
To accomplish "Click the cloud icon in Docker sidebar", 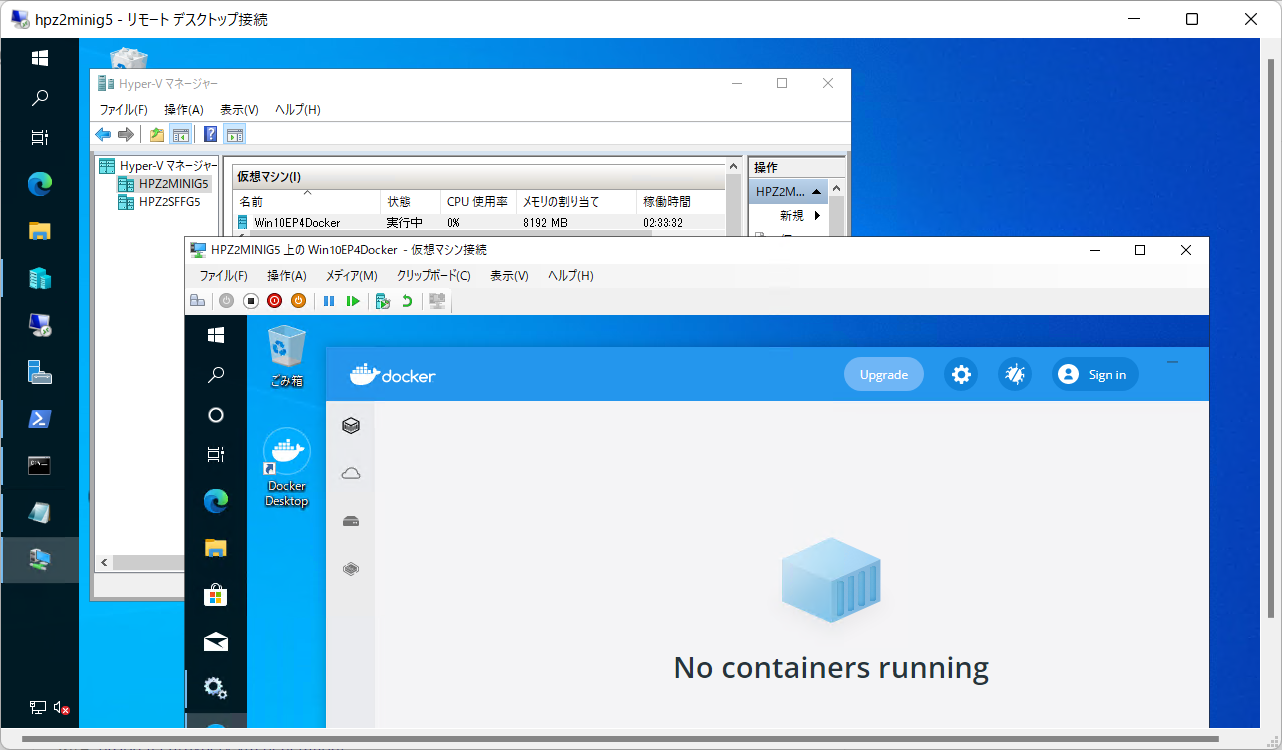I will (x=351, y=473).
